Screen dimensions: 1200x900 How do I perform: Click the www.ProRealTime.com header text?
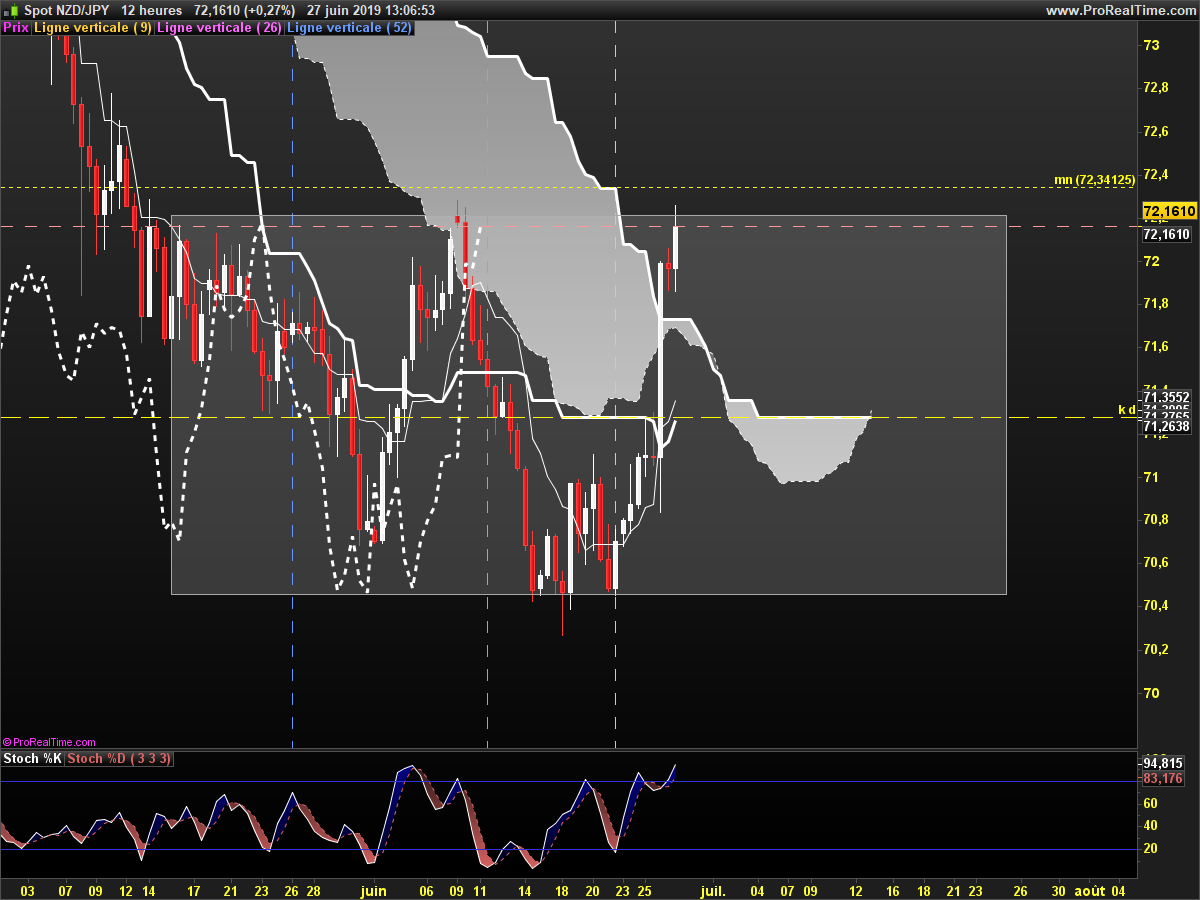[1120, 10]
